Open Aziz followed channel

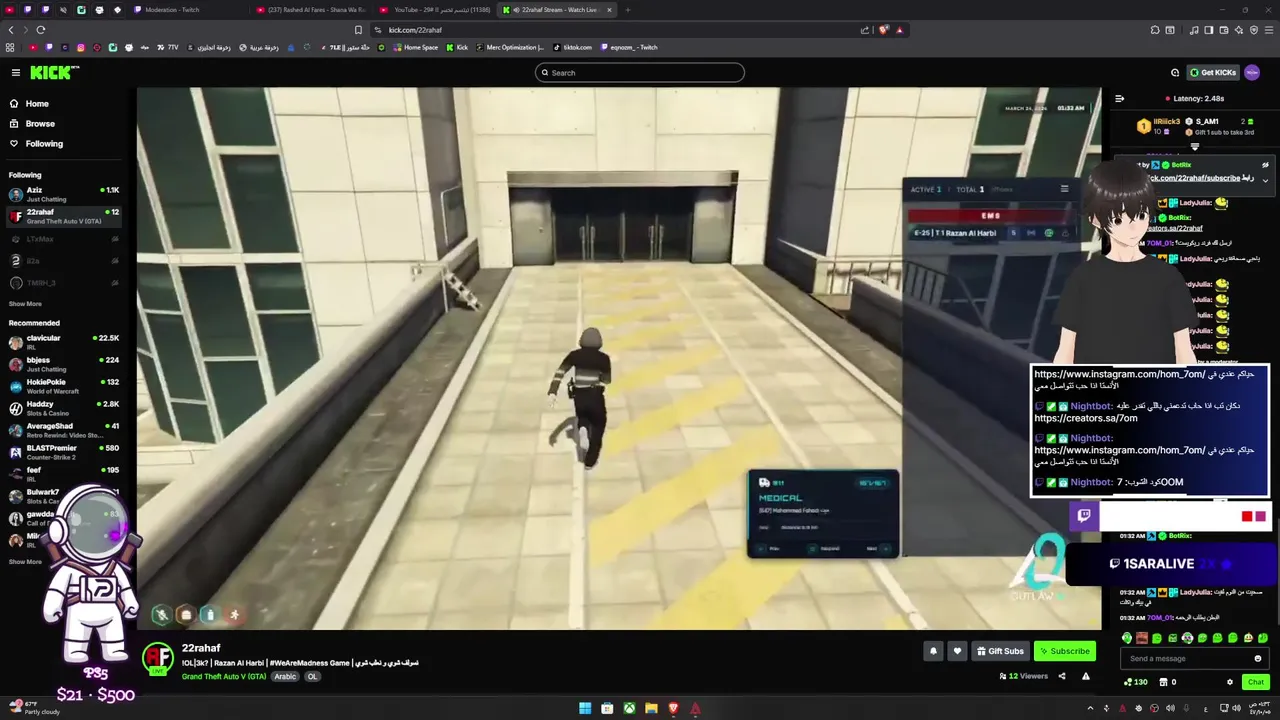tap(64, 194)
